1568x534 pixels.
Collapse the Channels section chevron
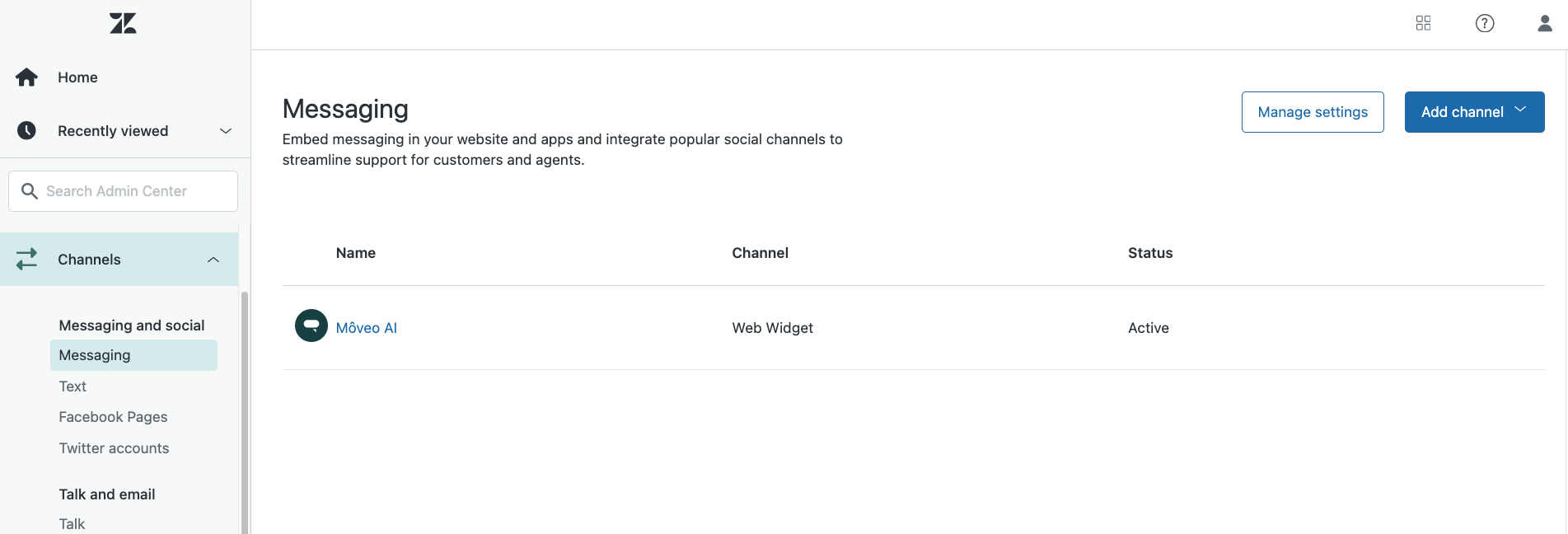(x=213, y=260)
